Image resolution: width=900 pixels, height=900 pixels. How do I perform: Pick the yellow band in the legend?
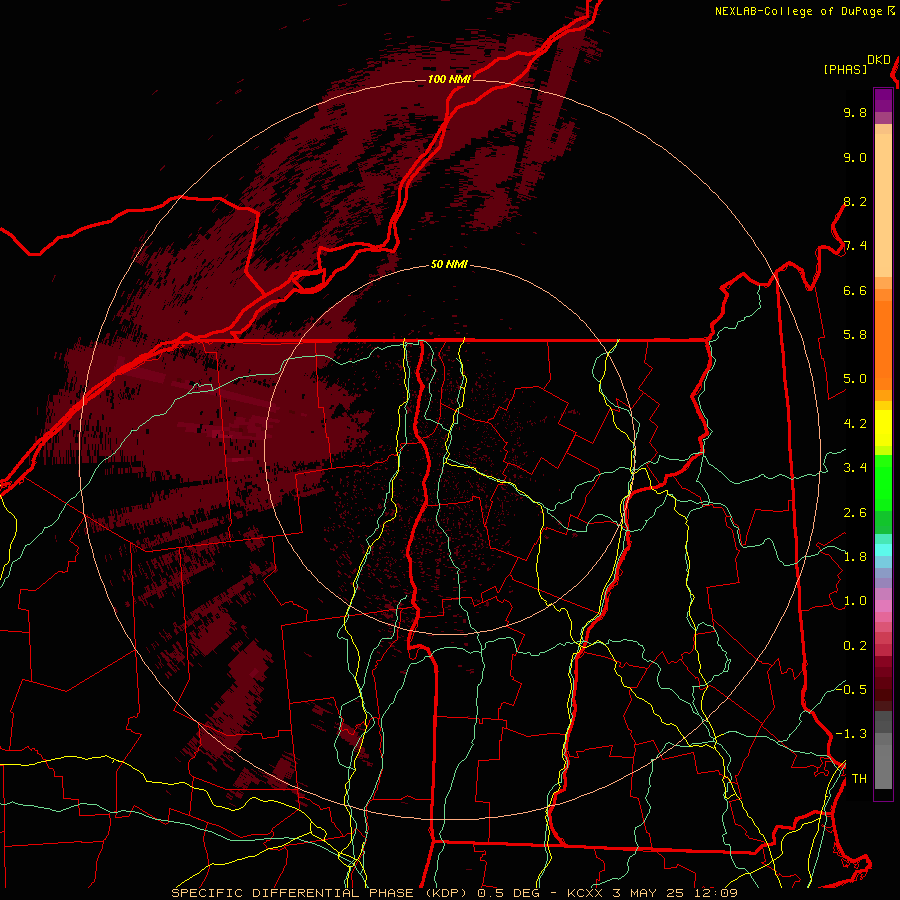tap(883, 428)
